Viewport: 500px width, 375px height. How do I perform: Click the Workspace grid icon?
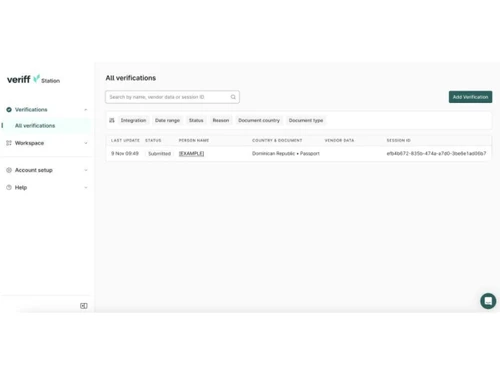click(9, 143)
